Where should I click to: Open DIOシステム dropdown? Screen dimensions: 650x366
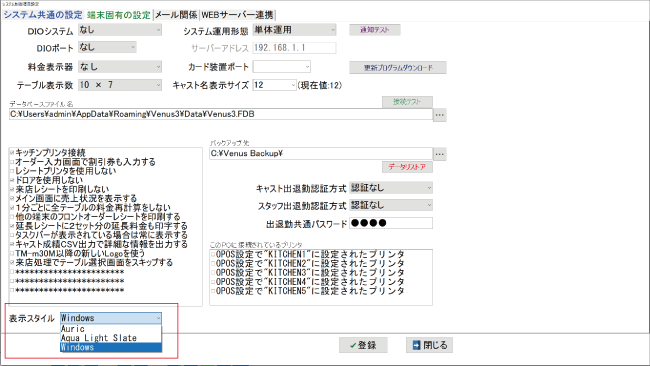(120, 30)
